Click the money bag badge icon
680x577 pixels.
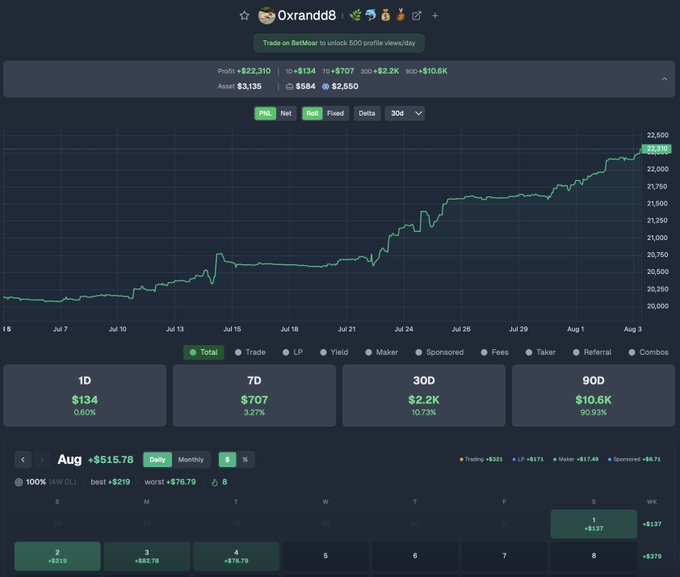tap(386, 16)
